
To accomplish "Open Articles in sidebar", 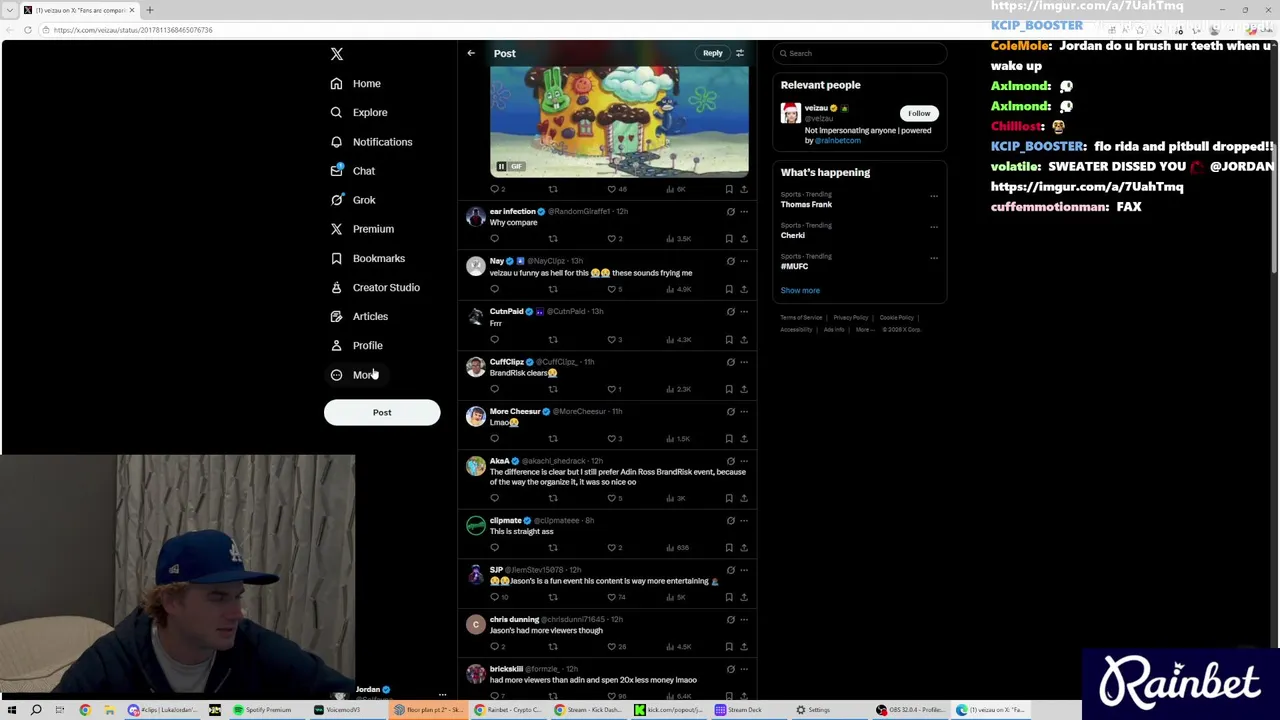I will [359, 316].
